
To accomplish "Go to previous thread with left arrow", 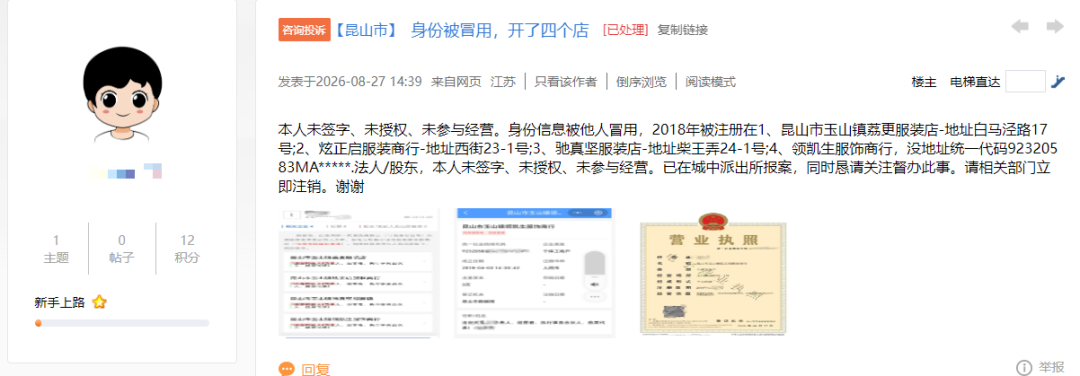I will pos(1020,27).
